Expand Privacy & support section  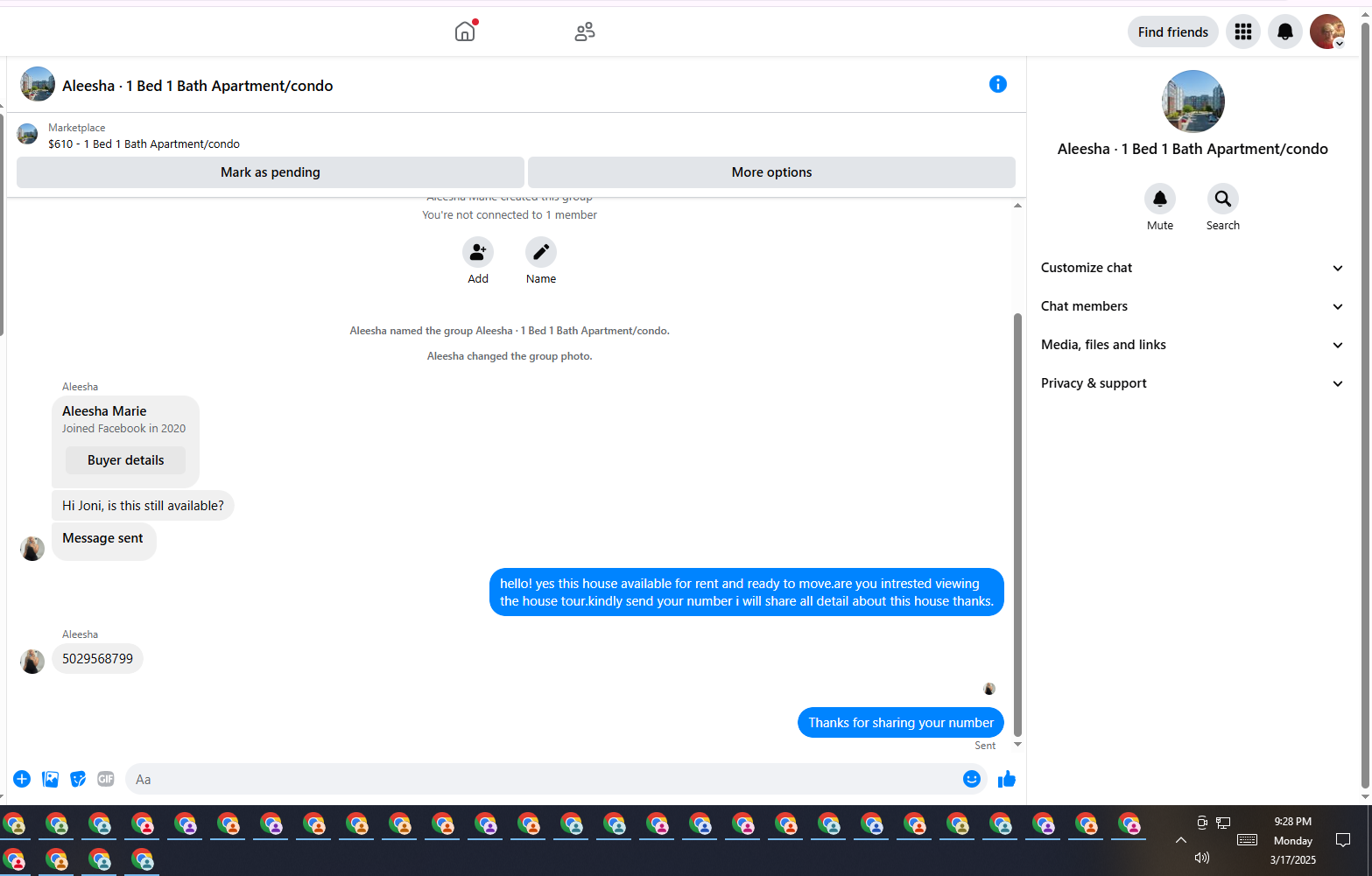pos(1192,383)
